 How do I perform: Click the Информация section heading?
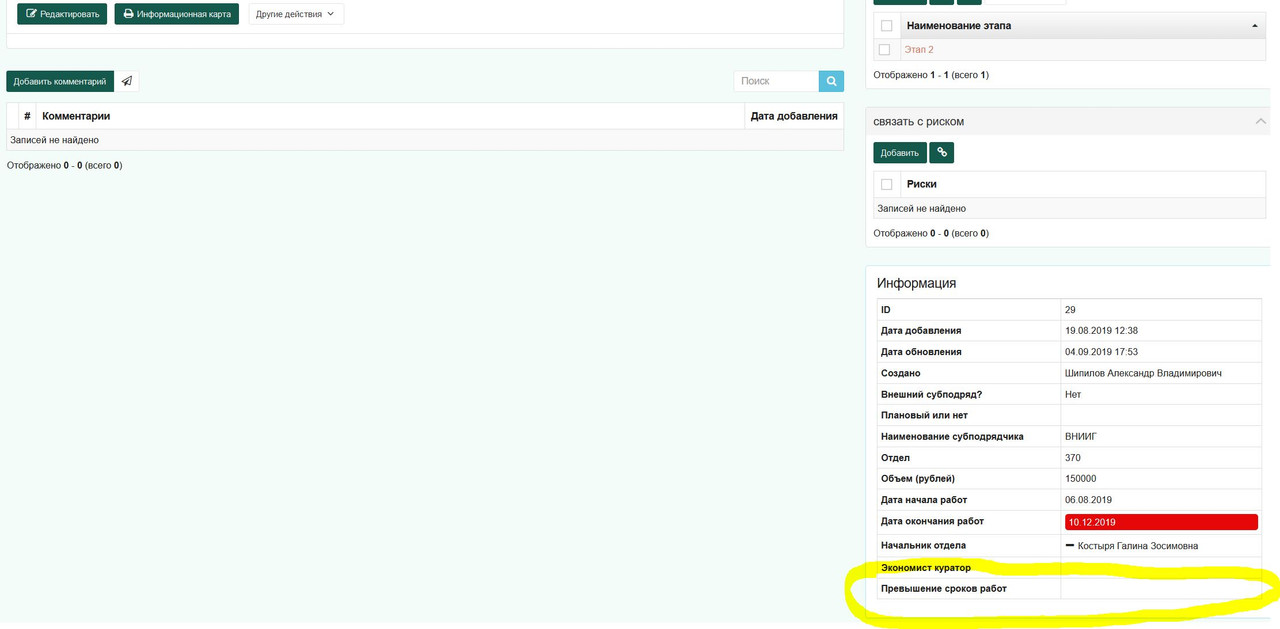point(917,284)
